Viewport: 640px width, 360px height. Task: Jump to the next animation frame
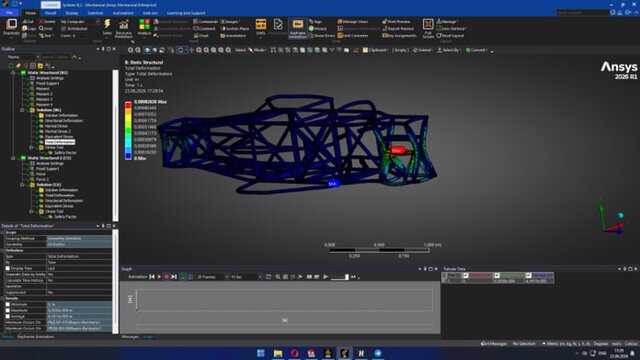pos(174,277)
